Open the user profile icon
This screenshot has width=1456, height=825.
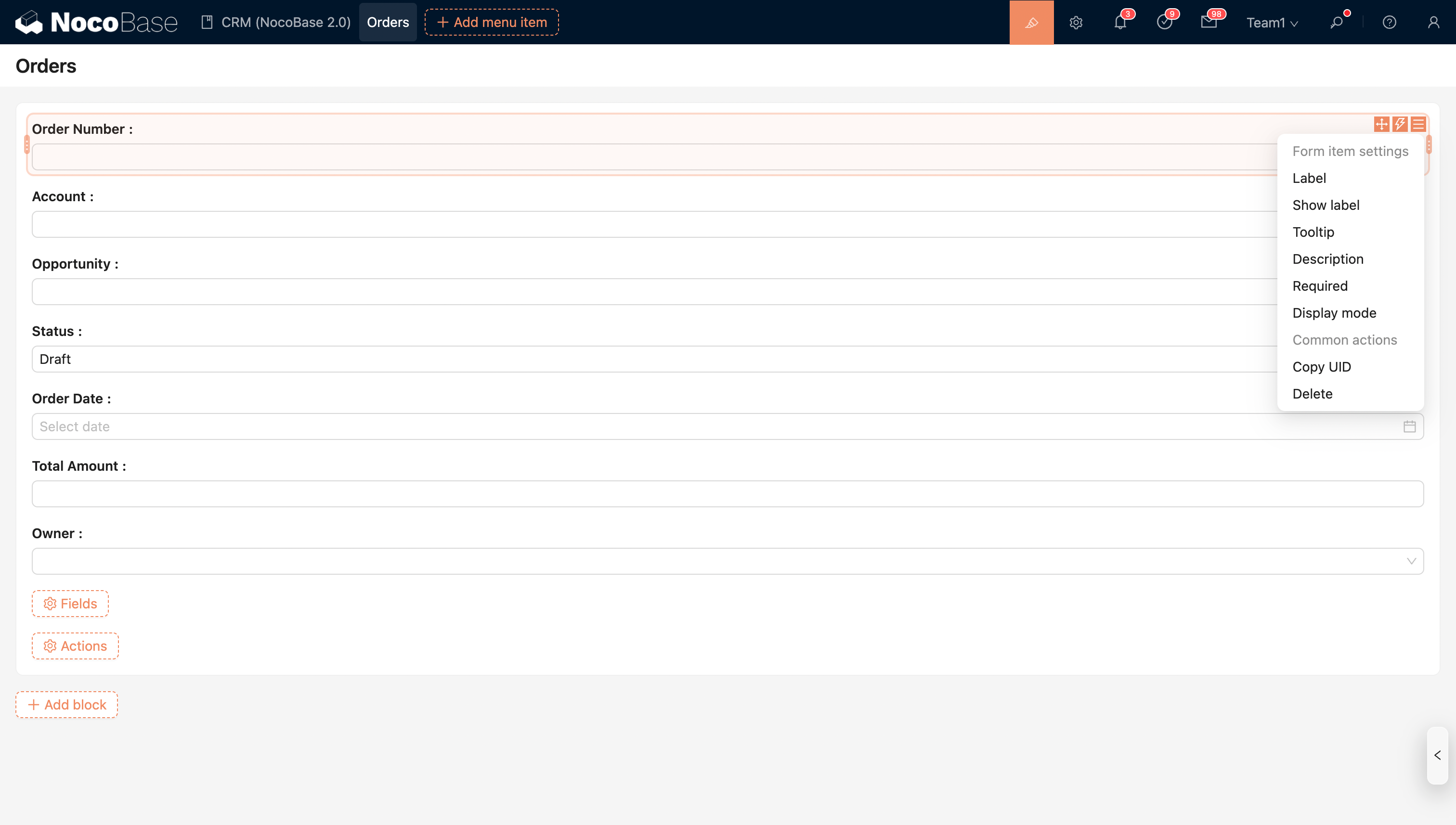click(1433, 22)
